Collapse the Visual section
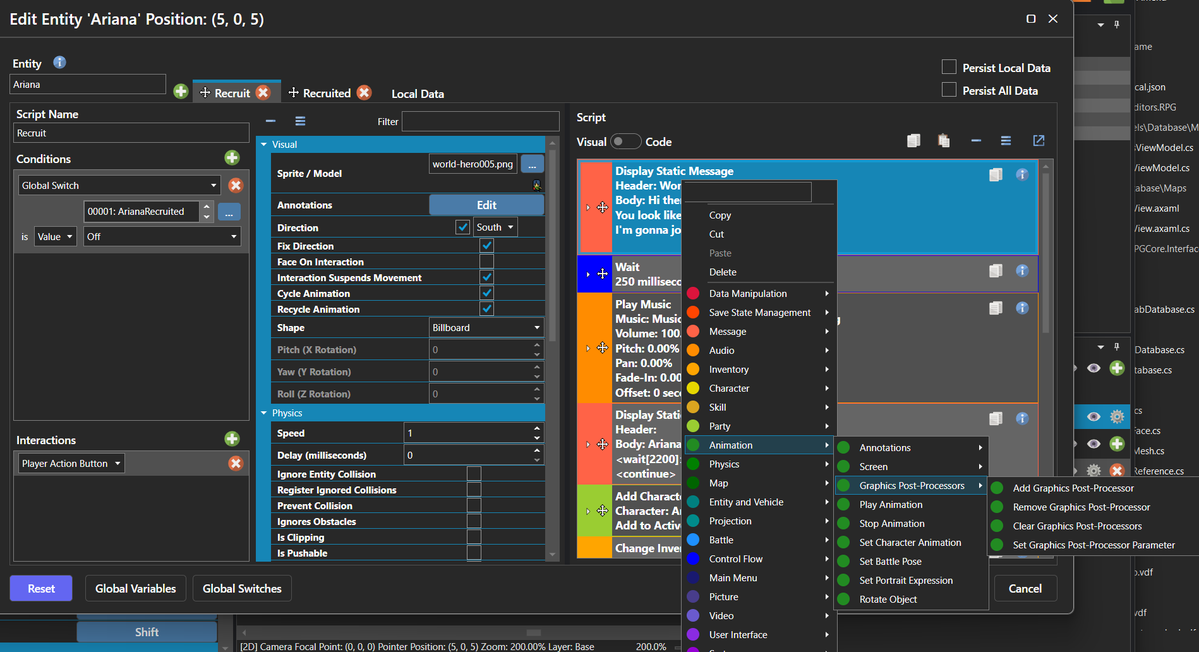This screenshot has height=652, width=1199. [x=265, y=144]
